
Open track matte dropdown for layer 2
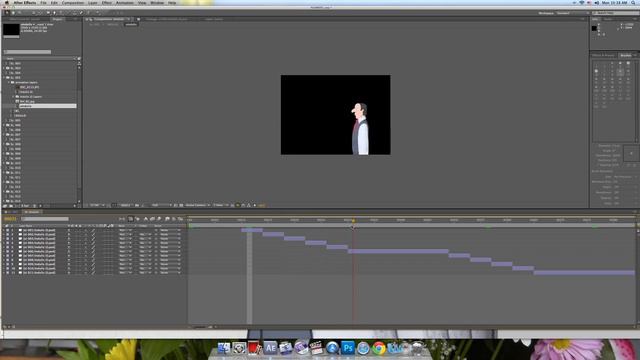(x=145, y=235)
